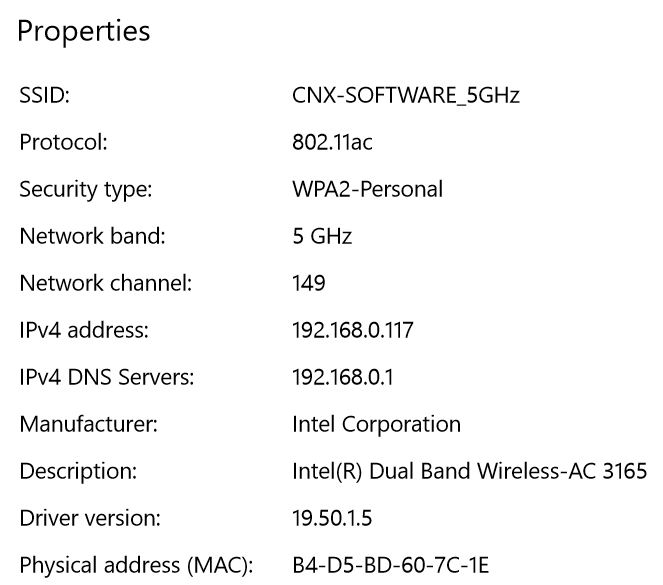Select the Protocol value 802.11ac
This screenshot has height=585, width=663.
tap(332, 142)
